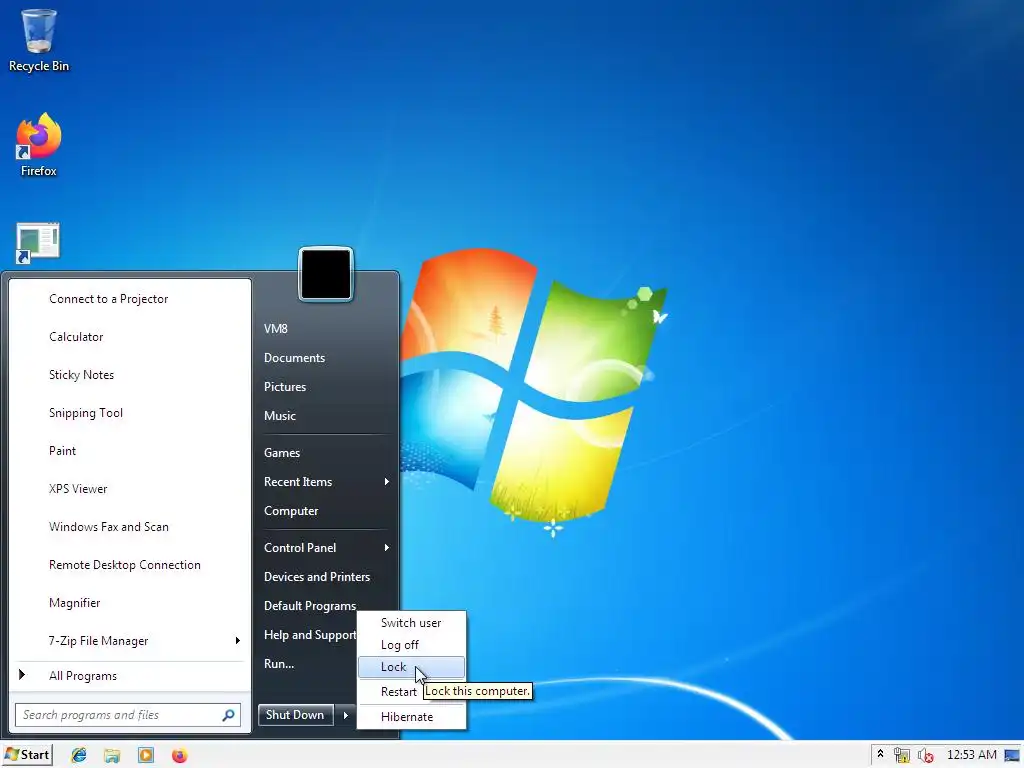Open Internet Explorer from the taskbar
This screenshot has height=768, width=1024.
(x=79, y=755)
